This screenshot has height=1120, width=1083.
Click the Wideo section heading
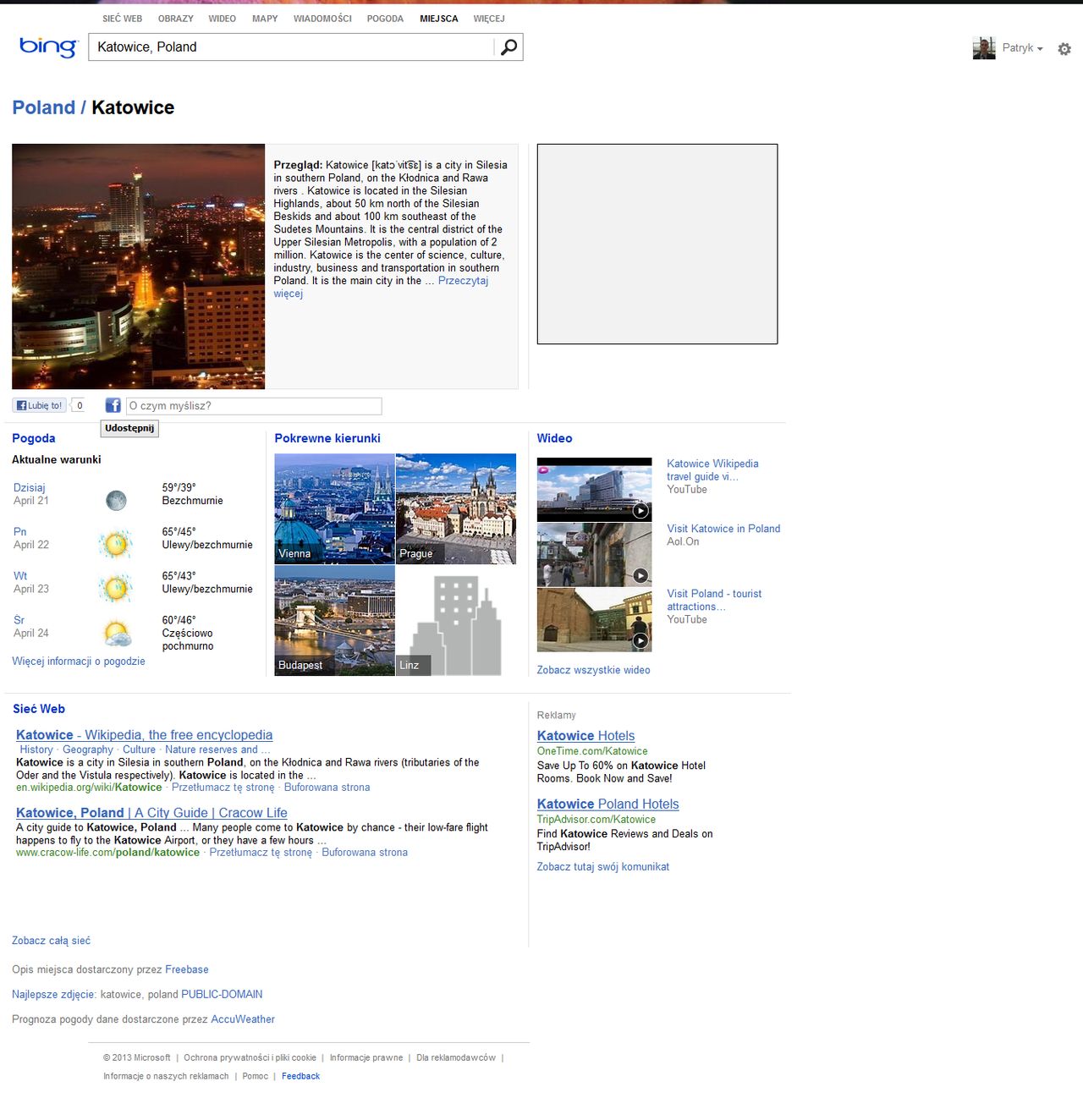(x=554, y=438)
